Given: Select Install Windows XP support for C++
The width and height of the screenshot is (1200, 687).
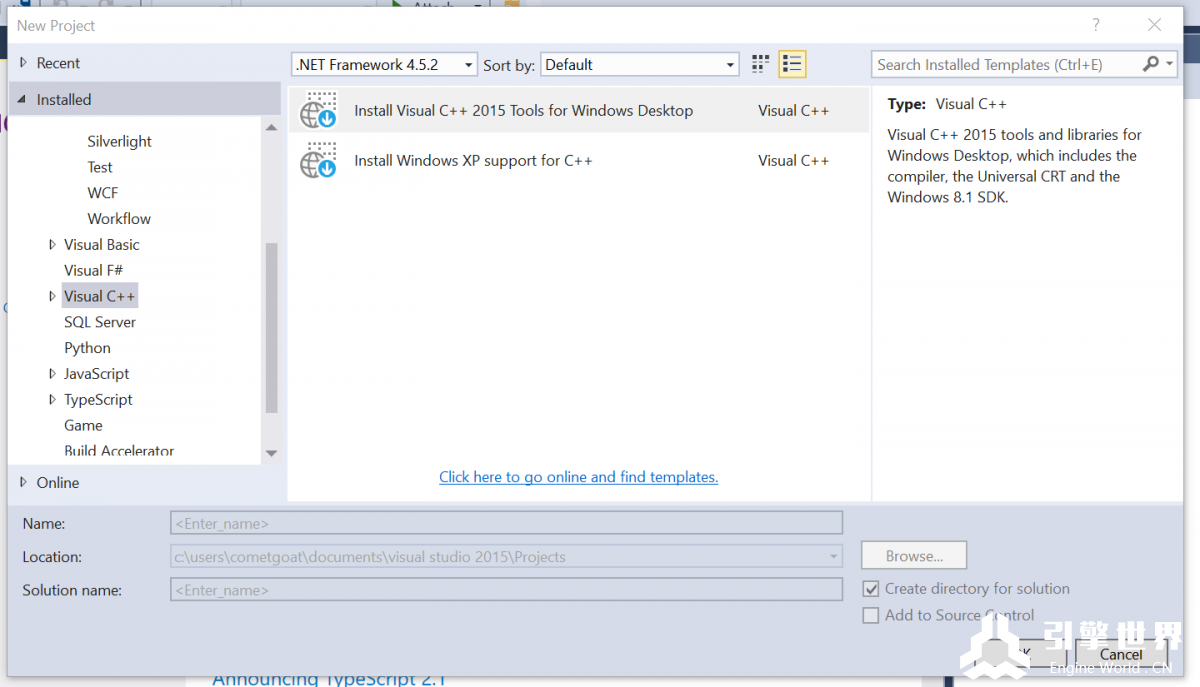Looking at the screenshot, I should tap(578, 160).
